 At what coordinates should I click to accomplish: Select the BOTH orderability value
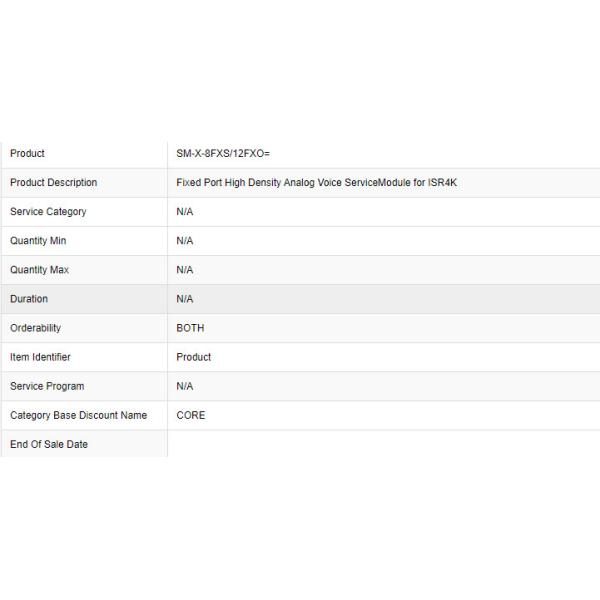point(190,328)
